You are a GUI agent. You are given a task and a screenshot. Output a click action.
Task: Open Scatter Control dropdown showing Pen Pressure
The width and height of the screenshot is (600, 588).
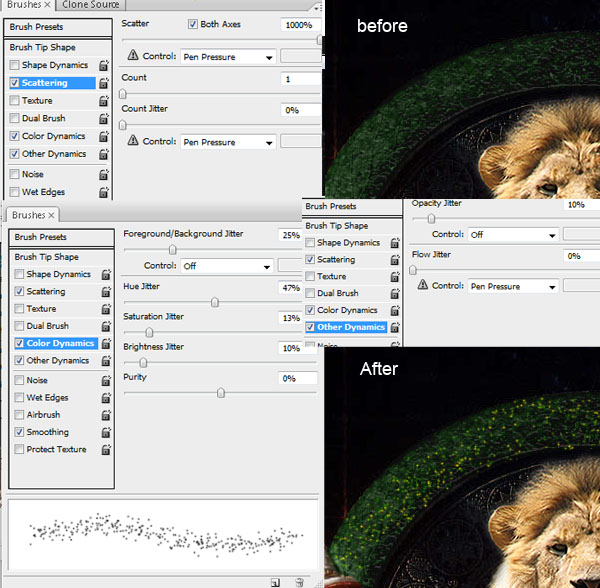[x=228, y=57]
